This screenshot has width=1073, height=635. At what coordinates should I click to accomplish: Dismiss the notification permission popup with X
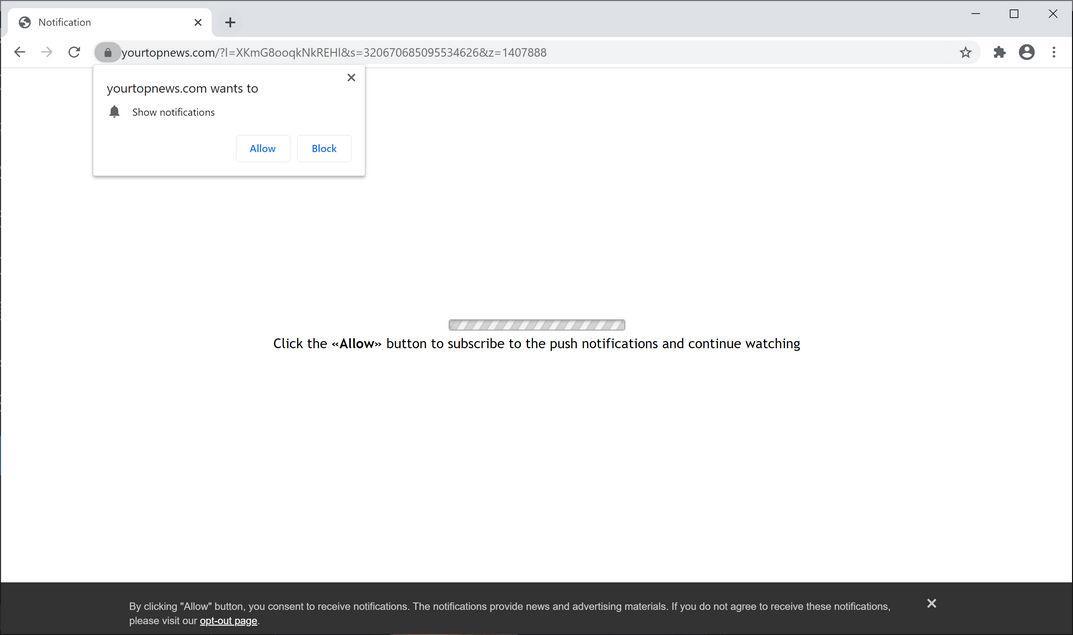coord(351,77)
